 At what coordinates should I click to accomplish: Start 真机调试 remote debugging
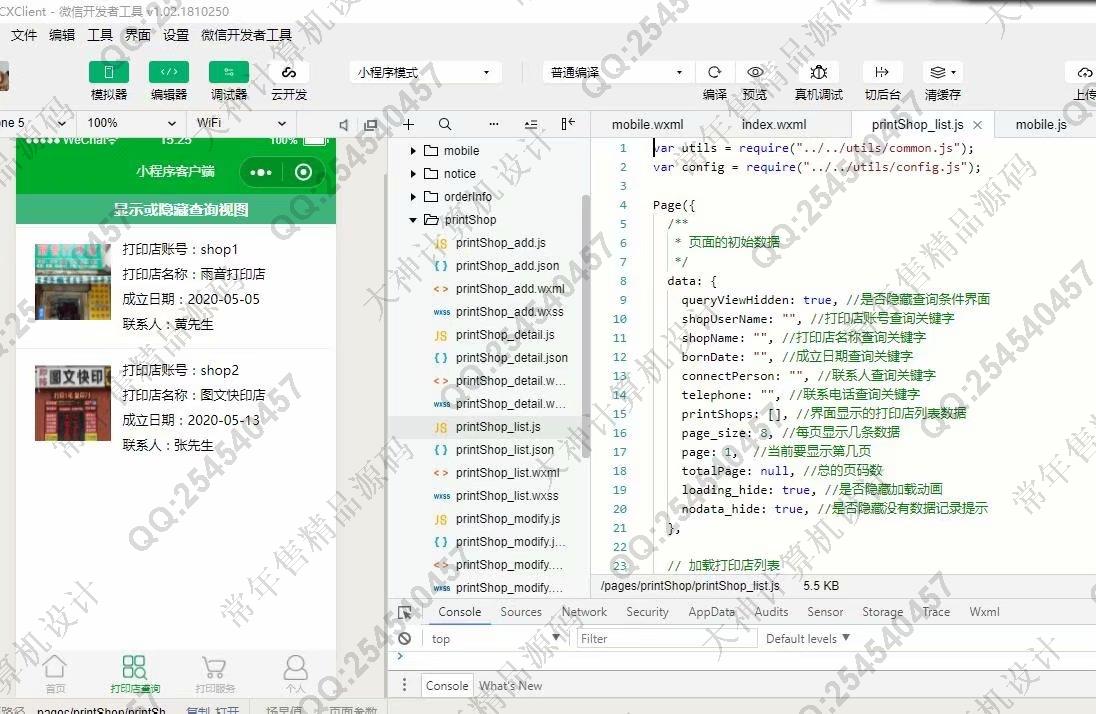tap(819, 72)
